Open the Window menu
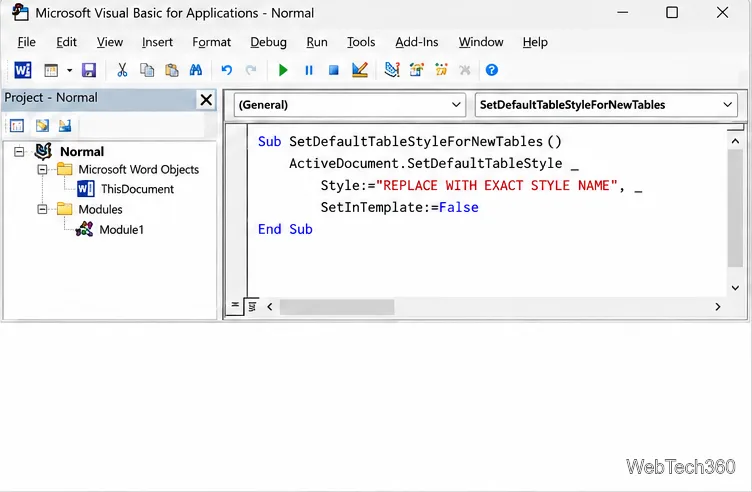 pyautogui.click(x=481, y=42)
